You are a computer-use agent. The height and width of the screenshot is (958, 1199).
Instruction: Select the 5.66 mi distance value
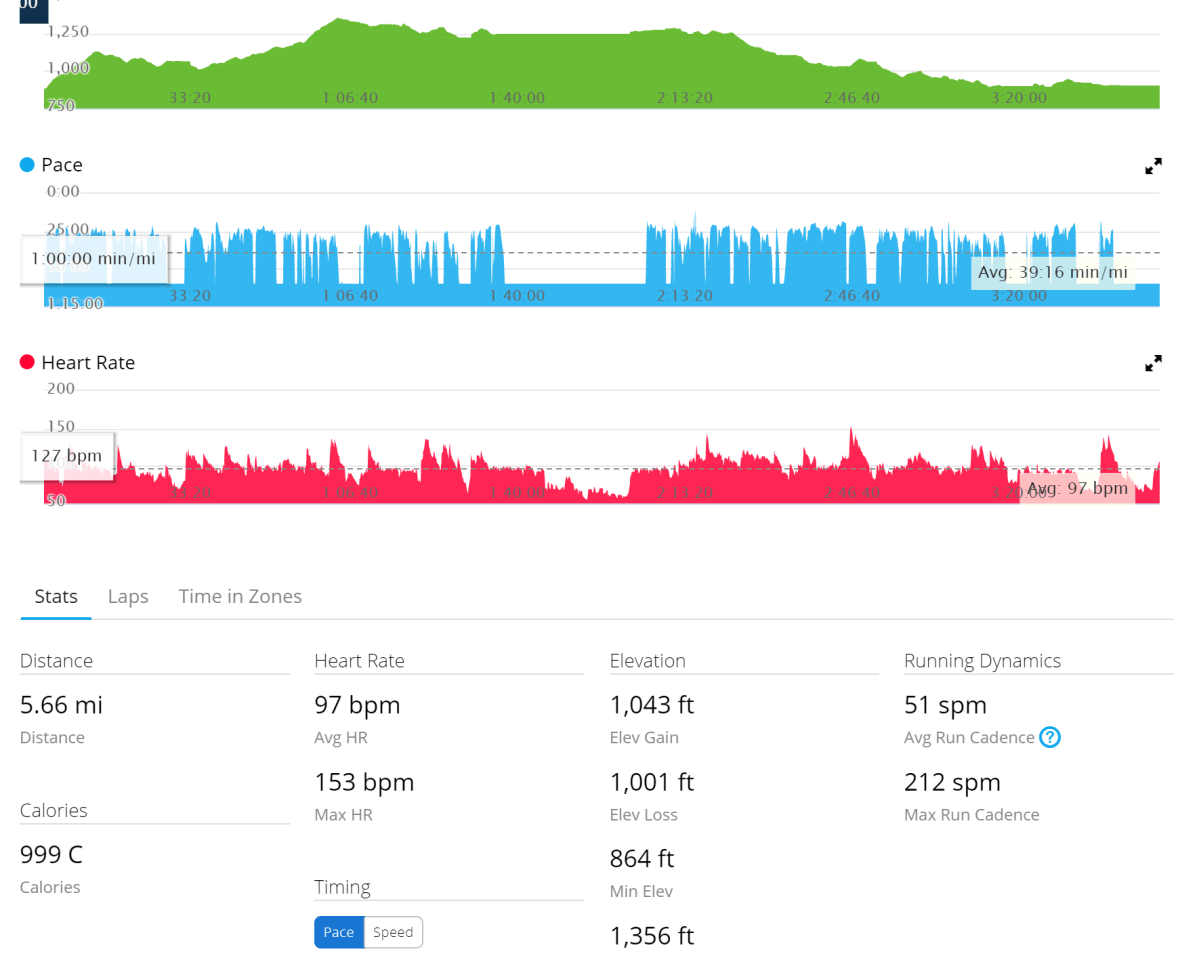pos(61,705)
